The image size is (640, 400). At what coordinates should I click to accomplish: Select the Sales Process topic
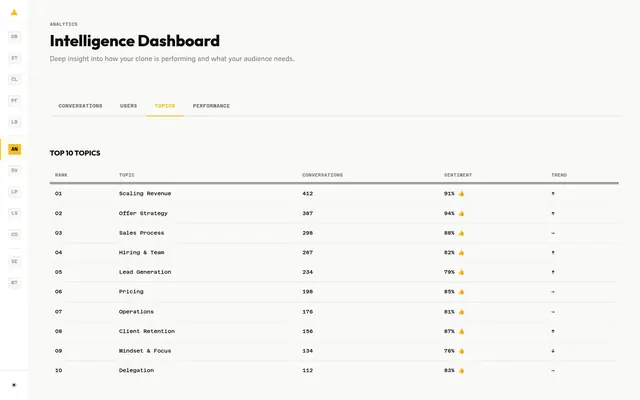tap(142, 233)
